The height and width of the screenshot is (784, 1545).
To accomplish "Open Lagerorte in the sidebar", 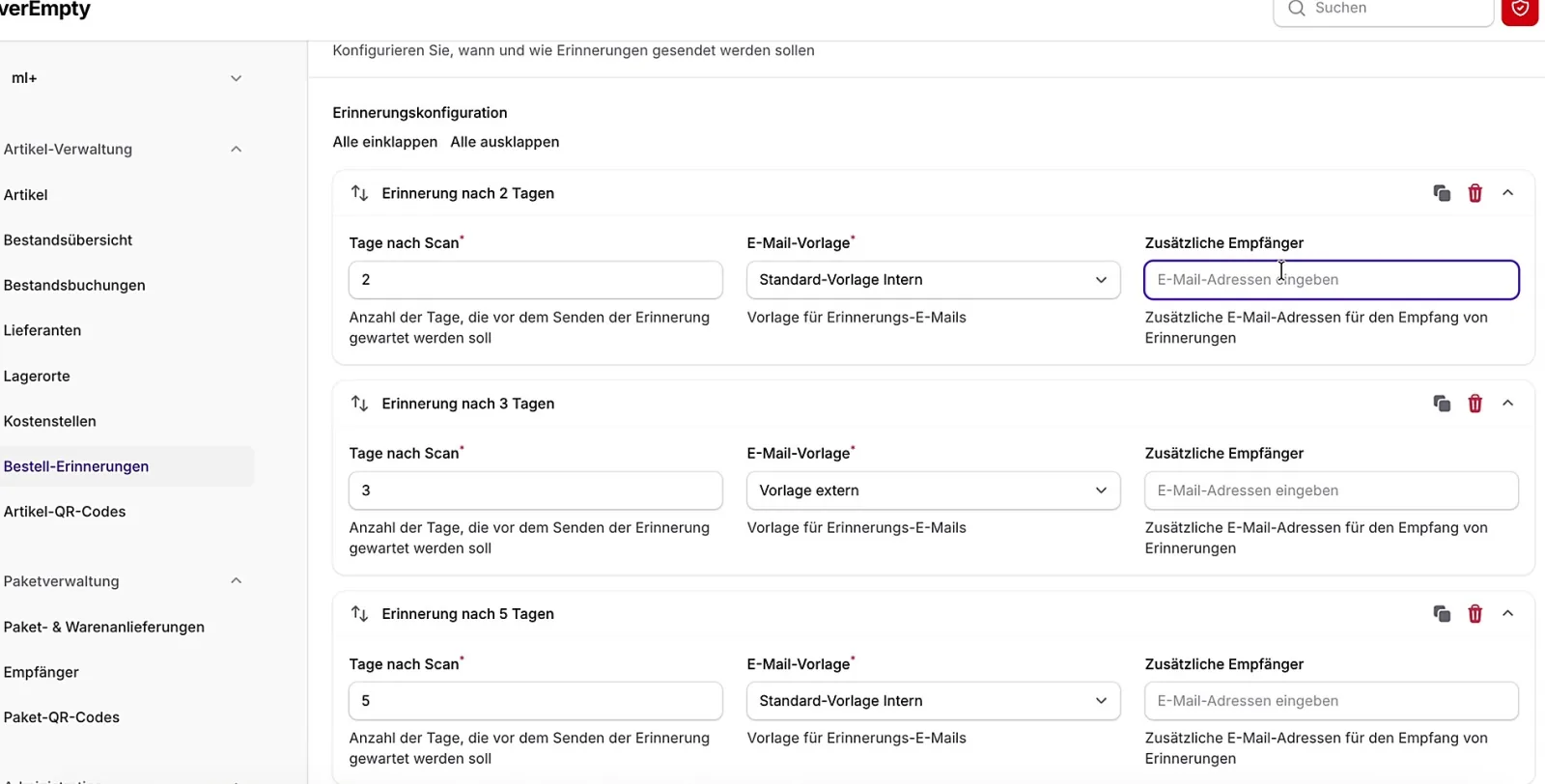I will 37,377.
